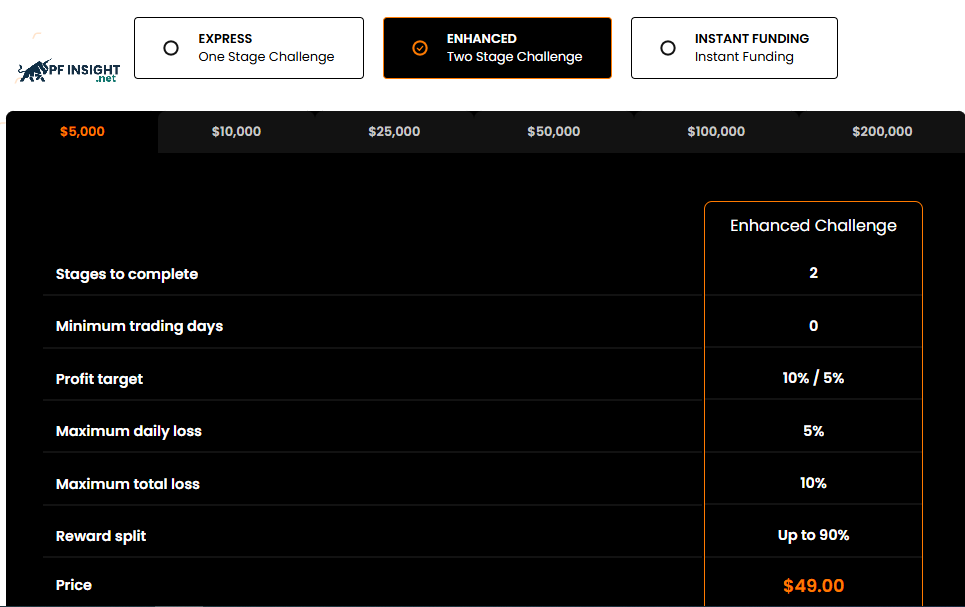Select the Enhanced Two Stage Challenge radio

(x=420, y=48)
